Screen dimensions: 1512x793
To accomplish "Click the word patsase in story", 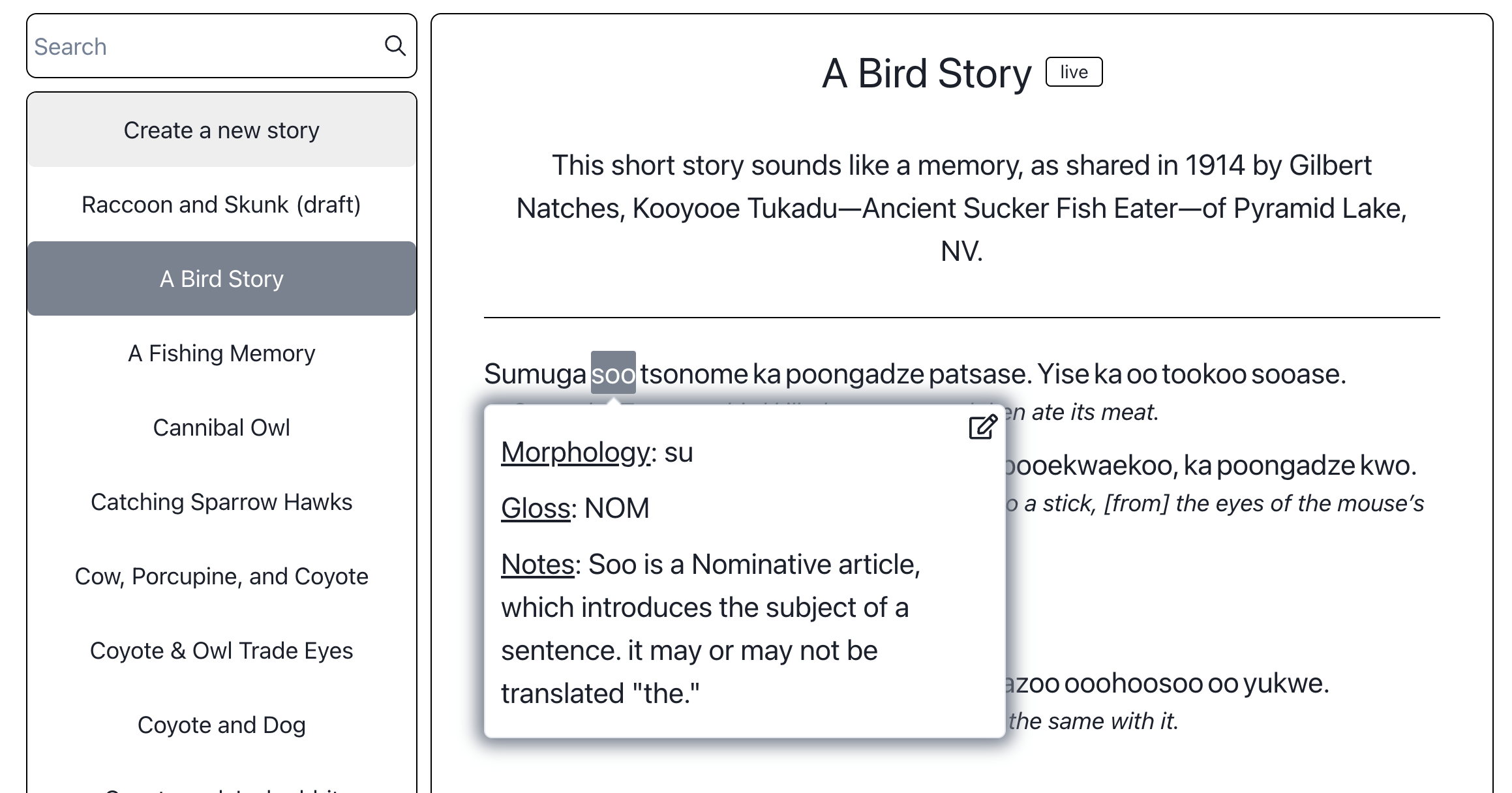I will (x=980, y=374).
